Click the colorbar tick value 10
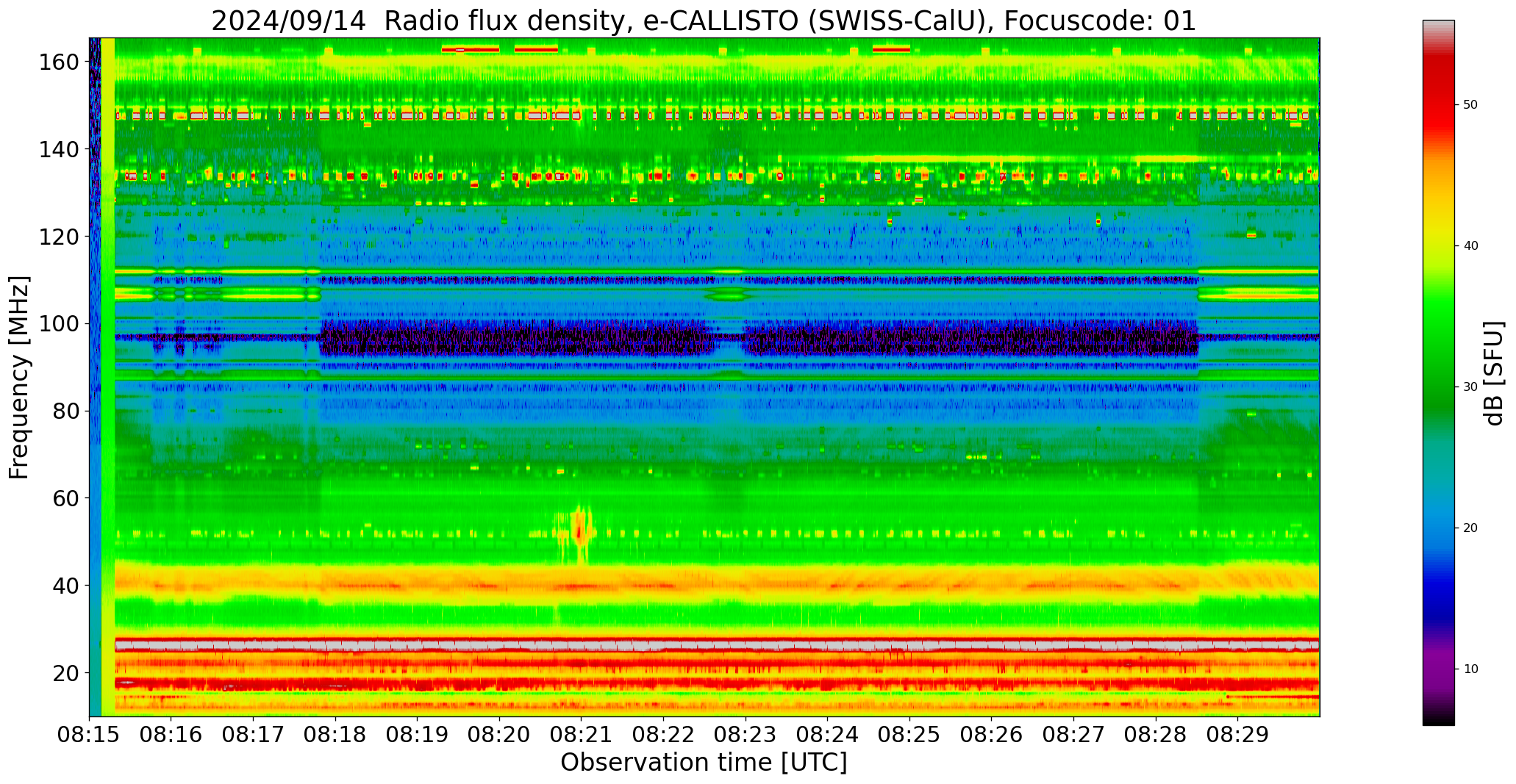 click(1470, 669)
